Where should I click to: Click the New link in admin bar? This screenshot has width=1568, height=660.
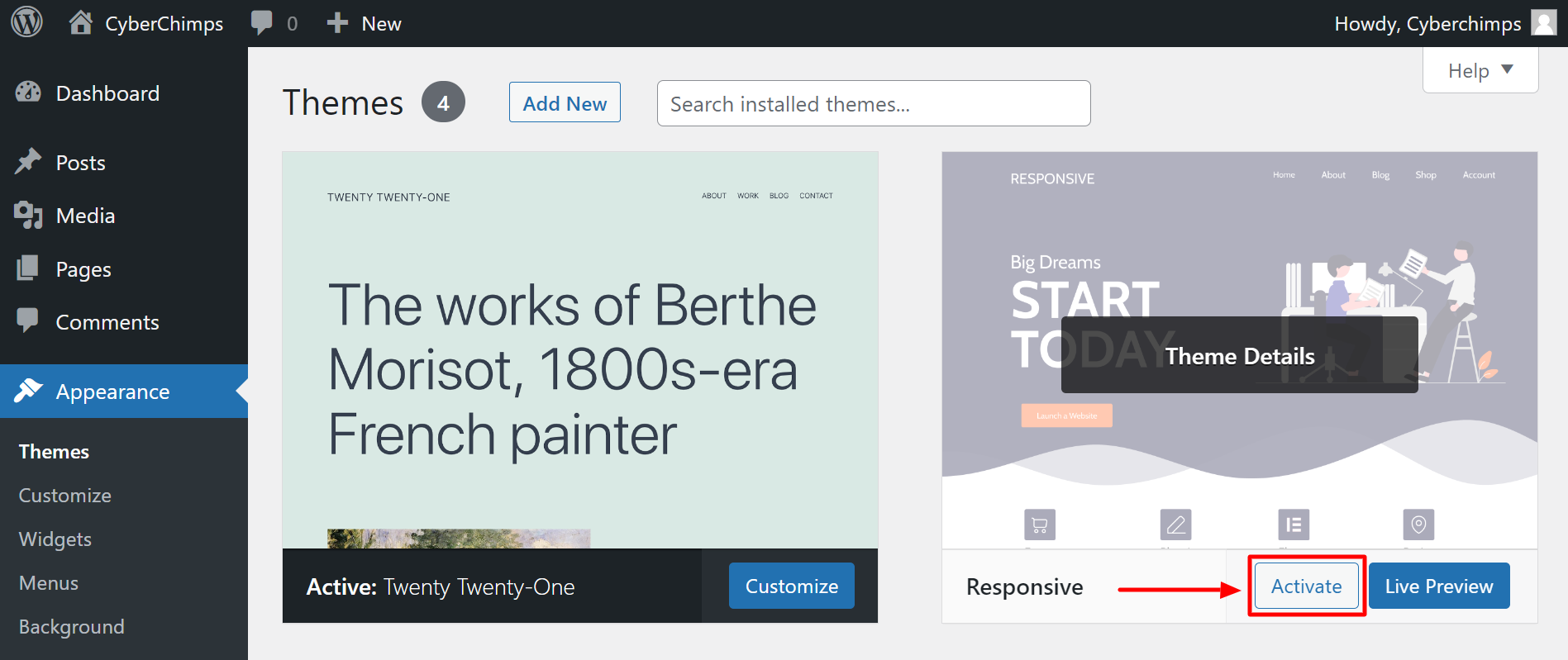[x=381, y=24]
